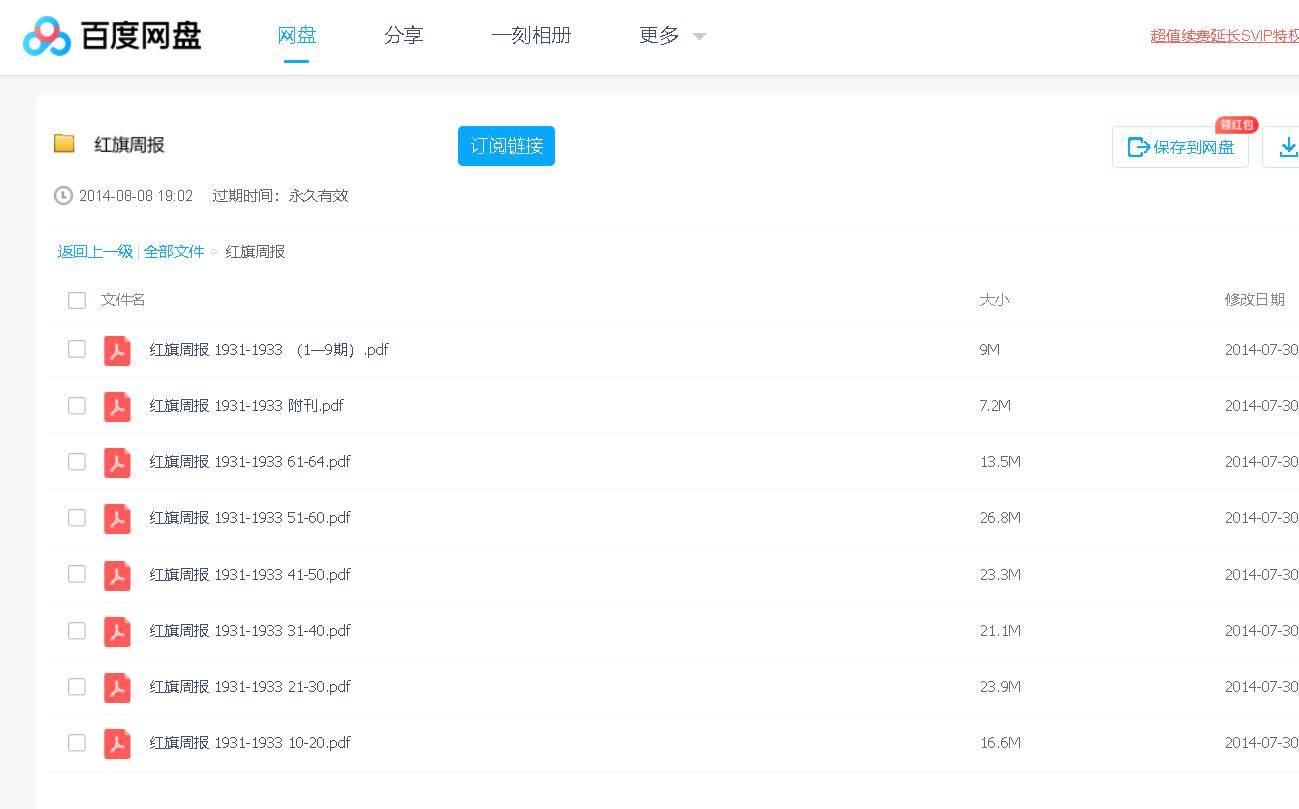The width and height of the screenshot is (1299, 809).
Task: Check the box for (1—9期).pdf
Action: coord(77,349)
